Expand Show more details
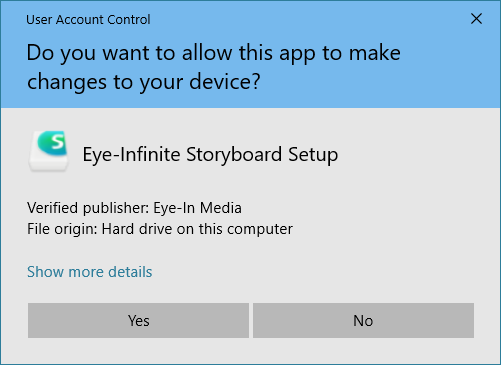 click(x=90, y=272)
